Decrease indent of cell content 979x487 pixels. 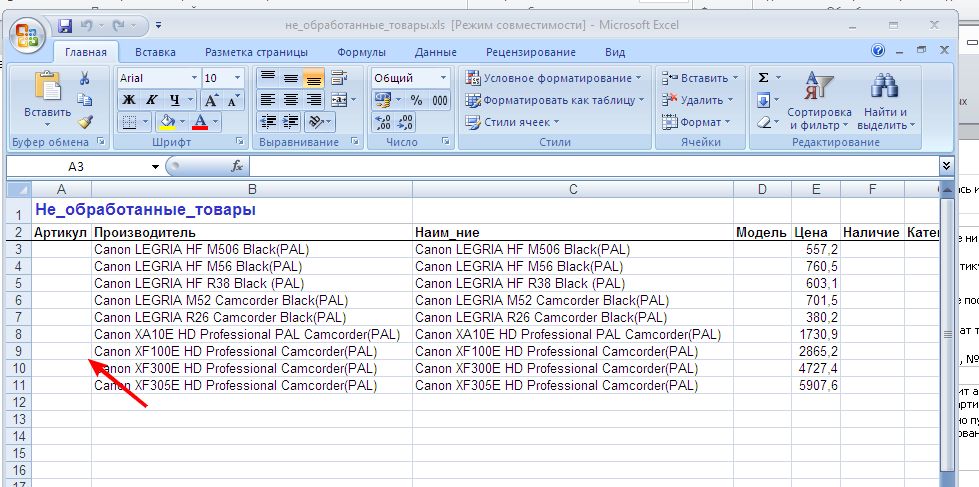[x=268, y=122]
